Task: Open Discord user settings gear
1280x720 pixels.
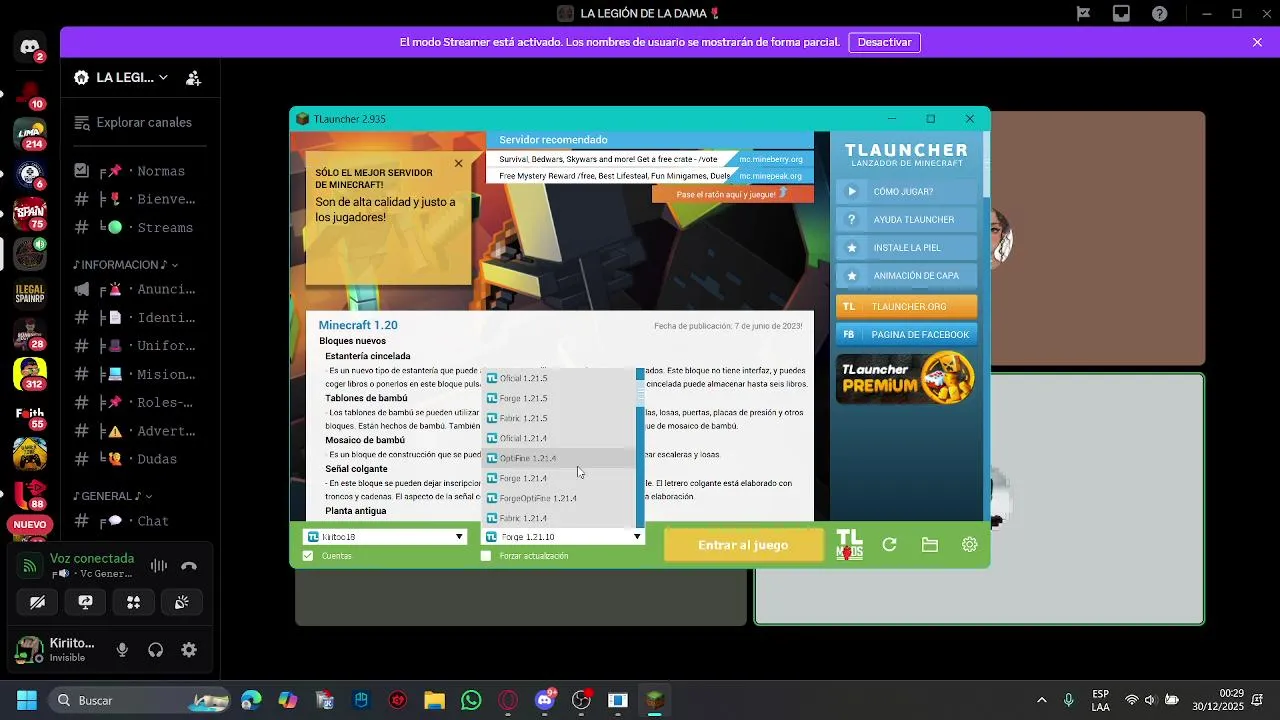Action: pos(189,650)
